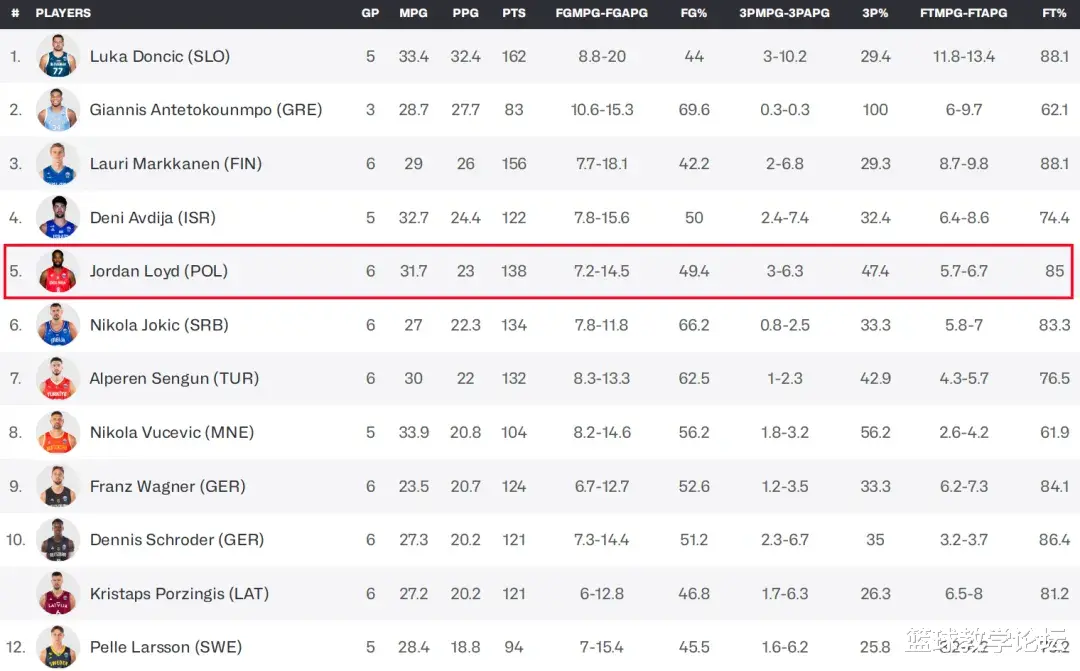The height and width of the screenshot is (671, 1080).
Task: Open Franz Wagner (GER) player link
Action: 167,486
